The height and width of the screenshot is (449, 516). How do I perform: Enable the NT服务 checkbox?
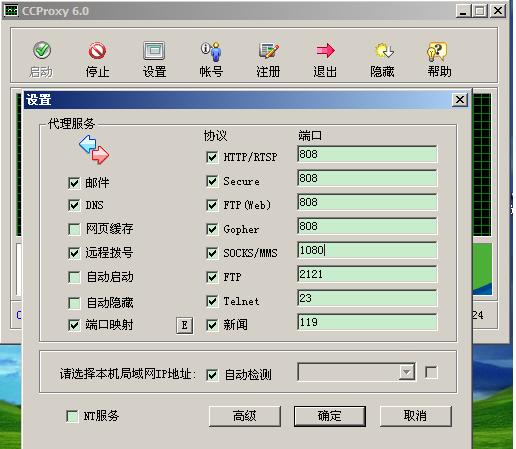click(72, 416)
